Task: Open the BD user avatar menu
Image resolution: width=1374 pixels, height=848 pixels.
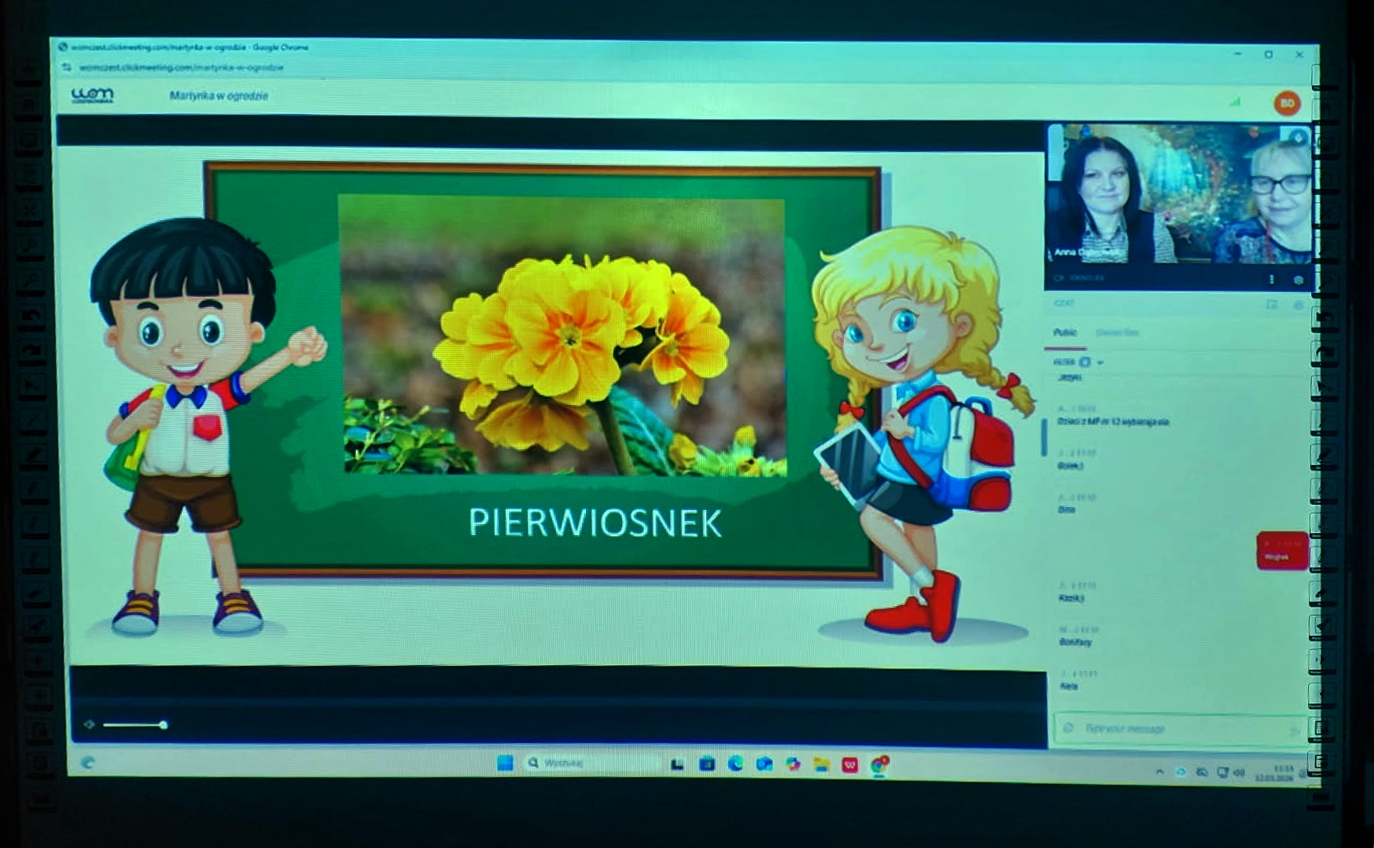Action: (x=1286, y=103)
